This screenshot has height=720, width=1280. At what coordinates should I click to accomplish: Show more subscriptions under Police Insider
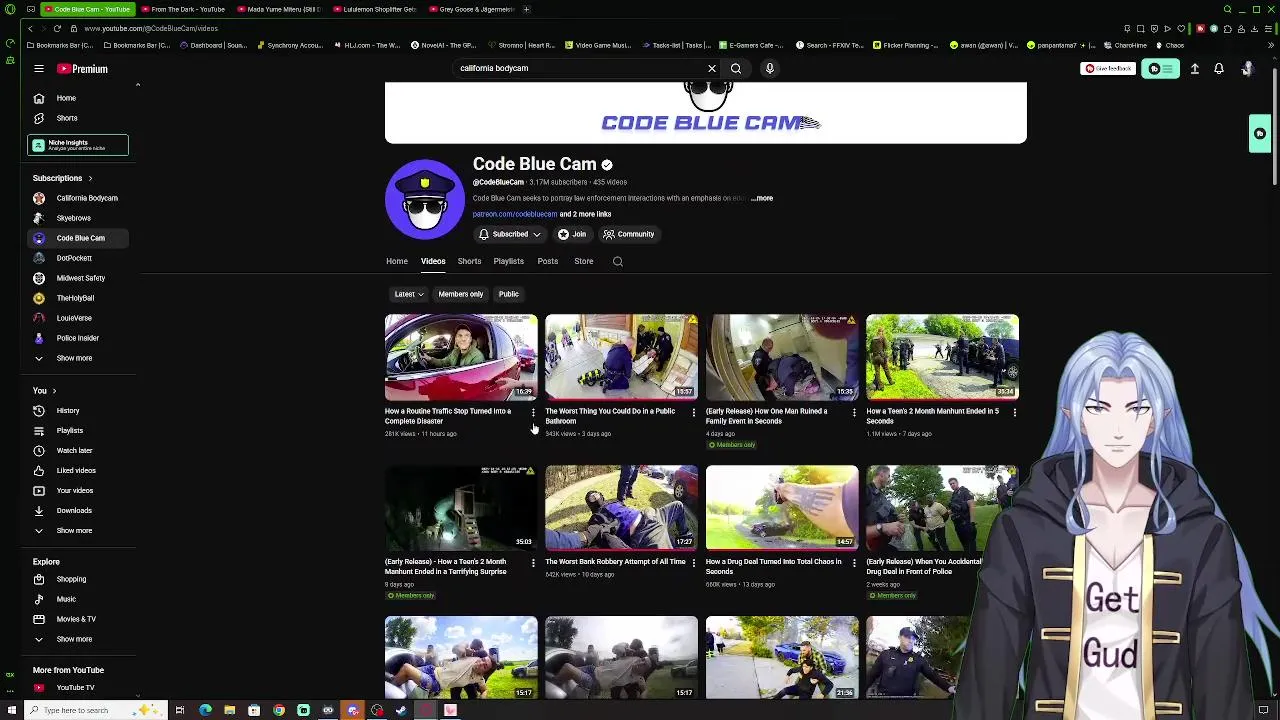pyautogui.click(x=78, y=358)
